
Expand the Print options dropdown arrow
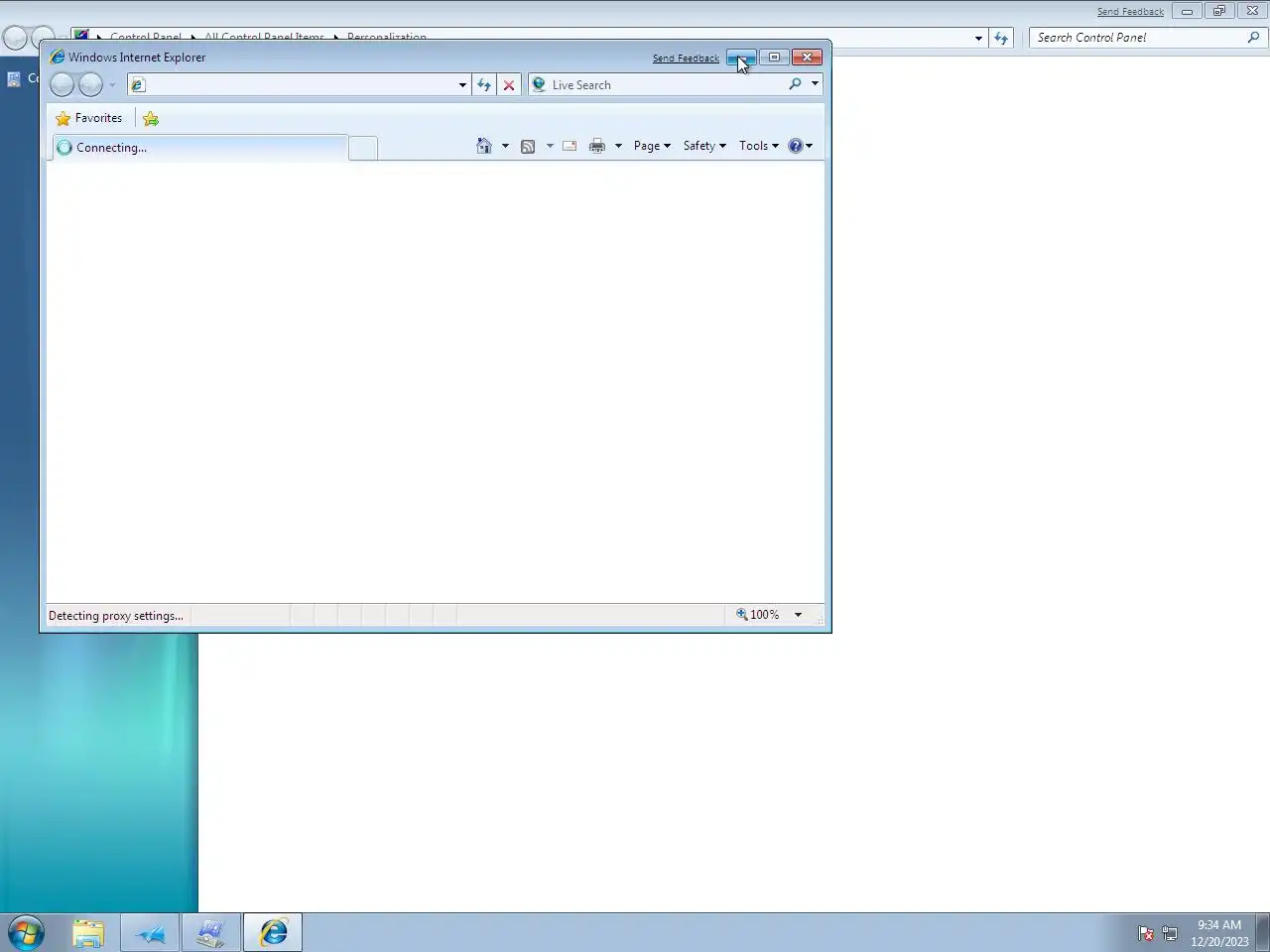click(x=618, y=146)
